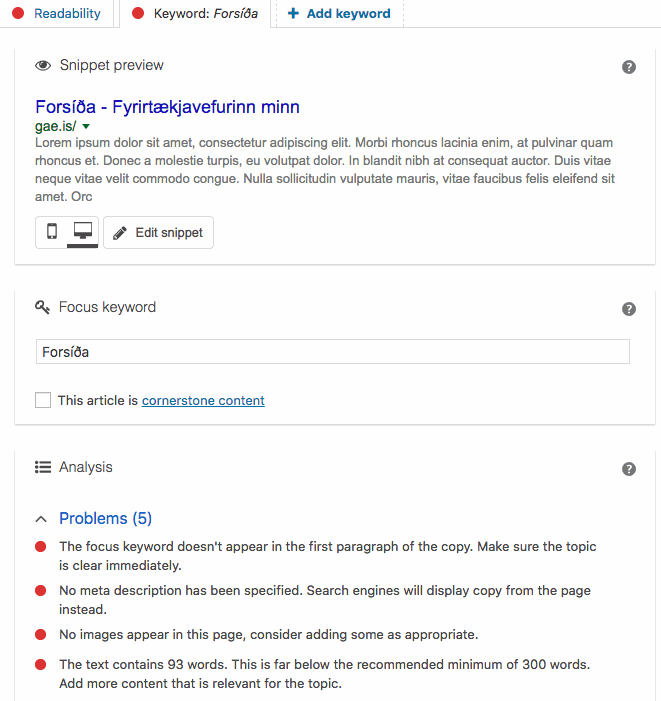Open help for Focus keyword section
The width and height of the screenshot is (661, 701).
pos(629,309)
